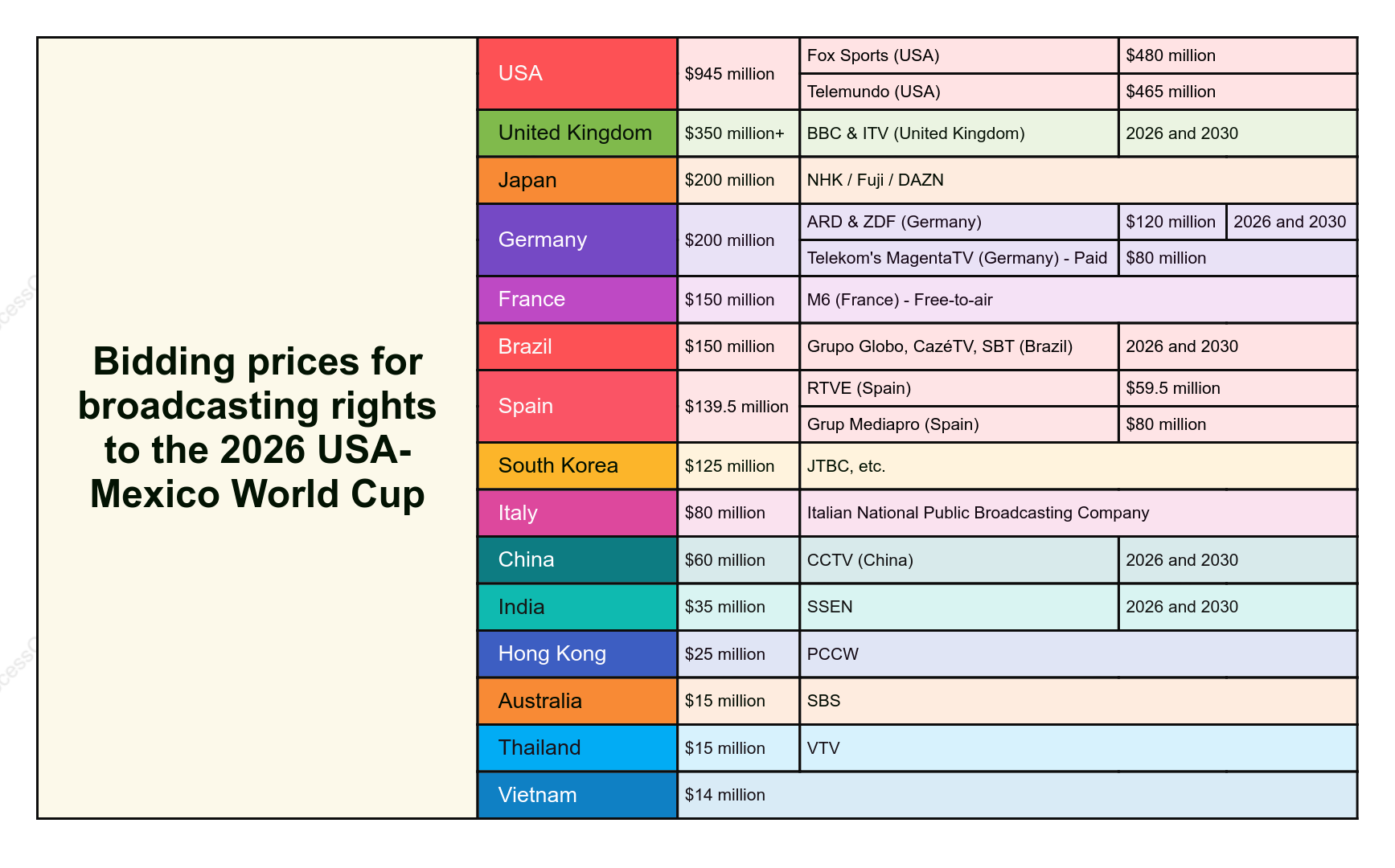Select the $139.5 million cell

coord(739,406)
